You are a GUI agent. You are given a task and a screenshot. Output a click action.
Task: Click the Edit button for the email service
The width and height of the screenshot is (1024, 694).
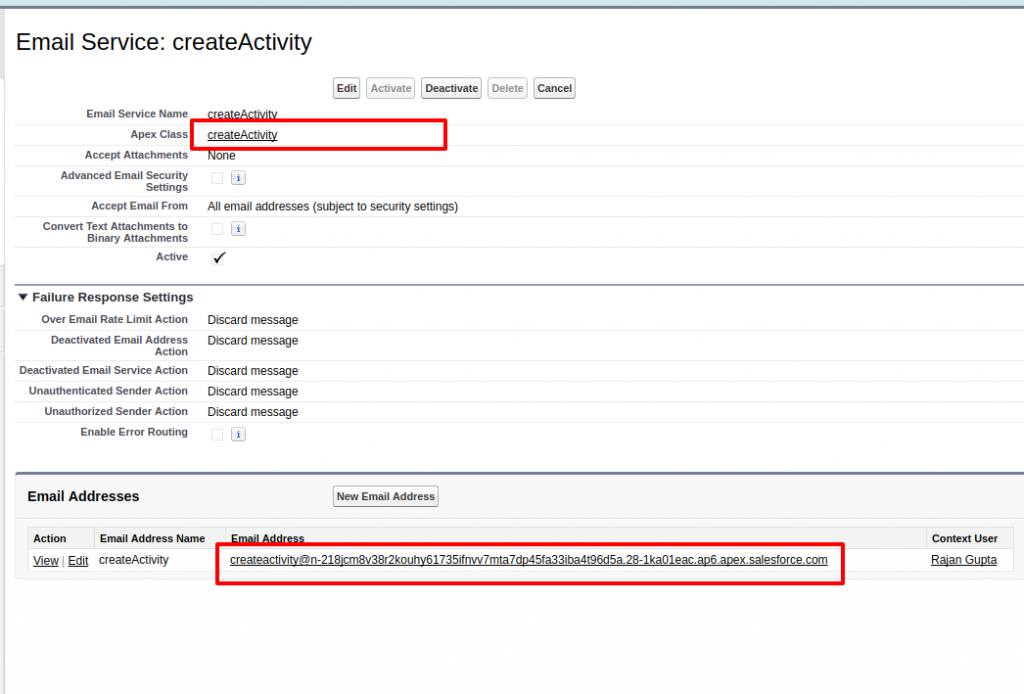(346, 88)
